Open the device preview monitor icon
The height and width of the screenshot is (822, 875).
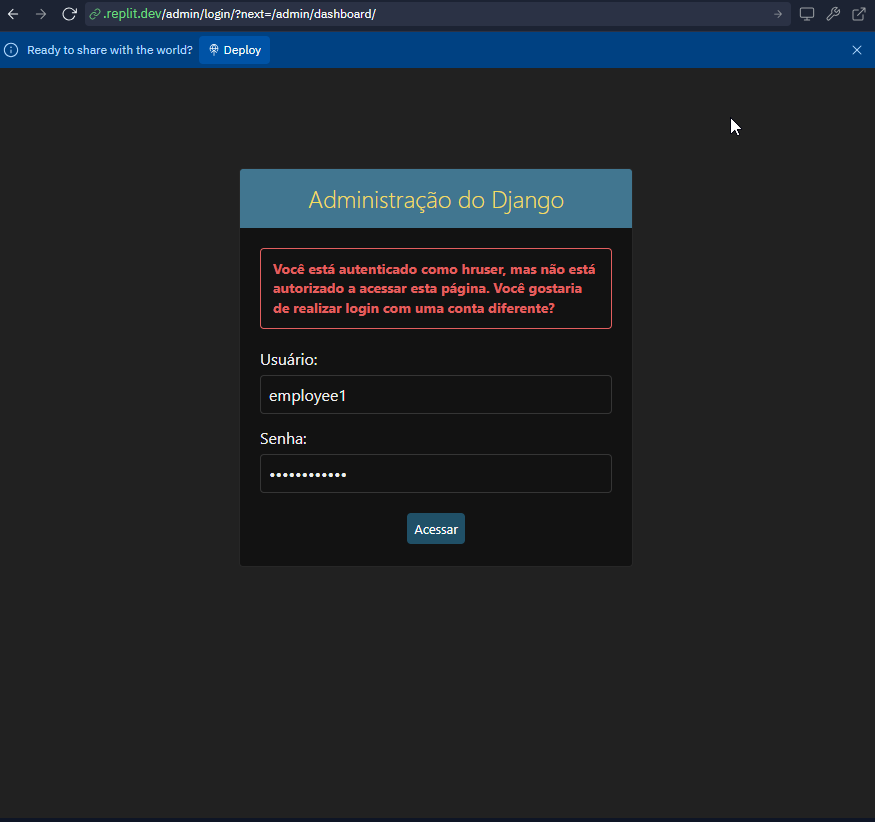click(806, 14)
